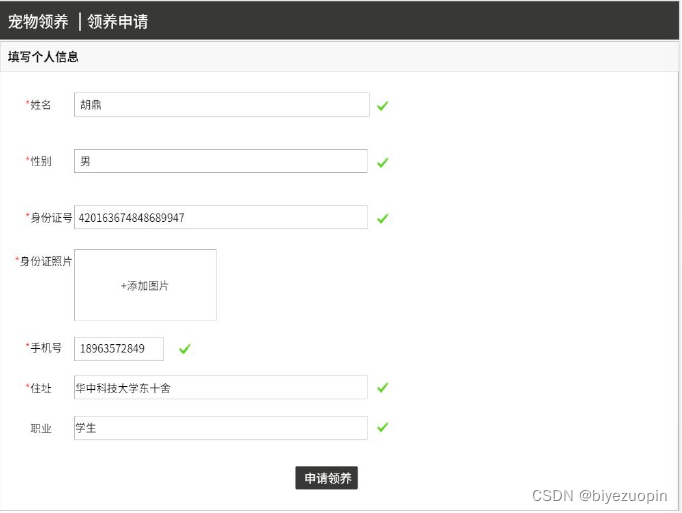
Task: Click the green checkmark beside 职业
Action: [383, 427]
